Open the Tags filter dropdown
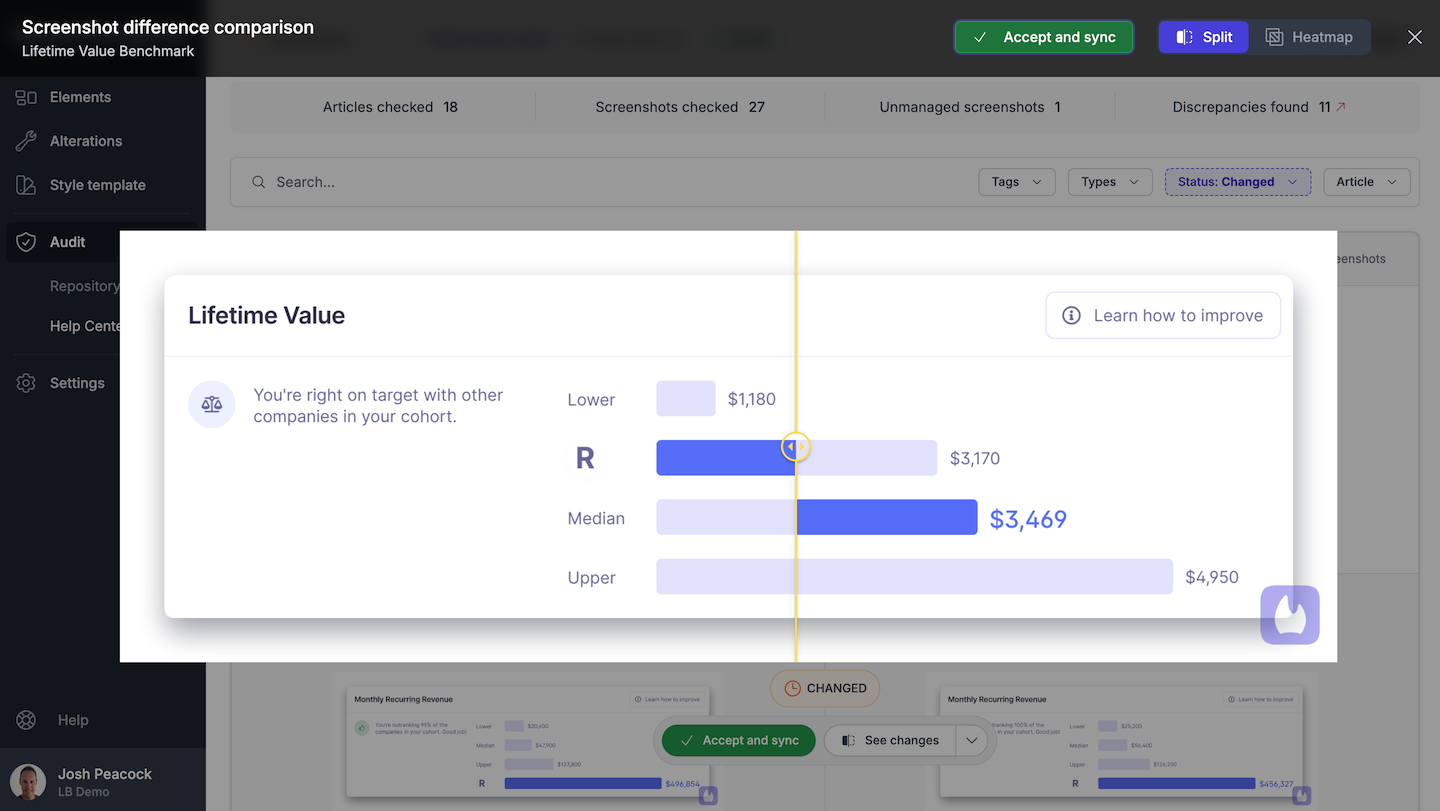Screen dimensions: 1440x811 click(1017, 182)
